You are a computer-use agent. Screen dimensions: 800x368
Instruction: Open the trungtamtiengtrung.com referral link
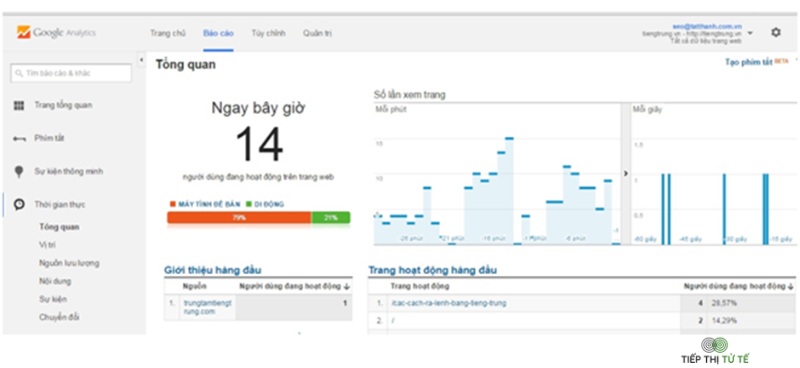click(207, 307)
